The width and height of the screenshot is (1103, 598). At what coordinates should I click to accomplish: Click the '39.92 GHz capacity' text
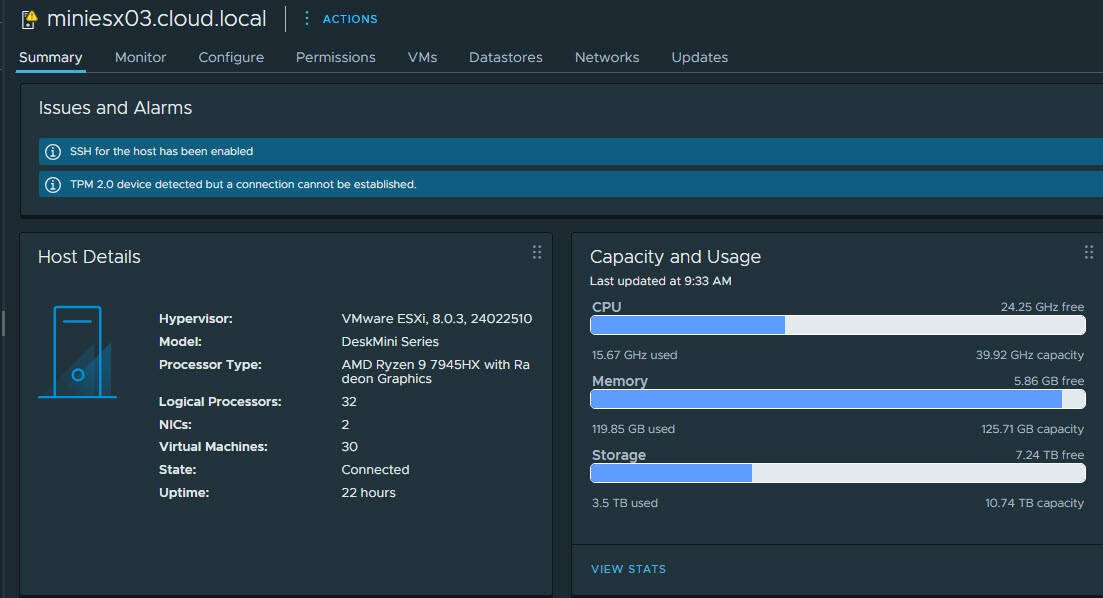tap(1030, 355)
